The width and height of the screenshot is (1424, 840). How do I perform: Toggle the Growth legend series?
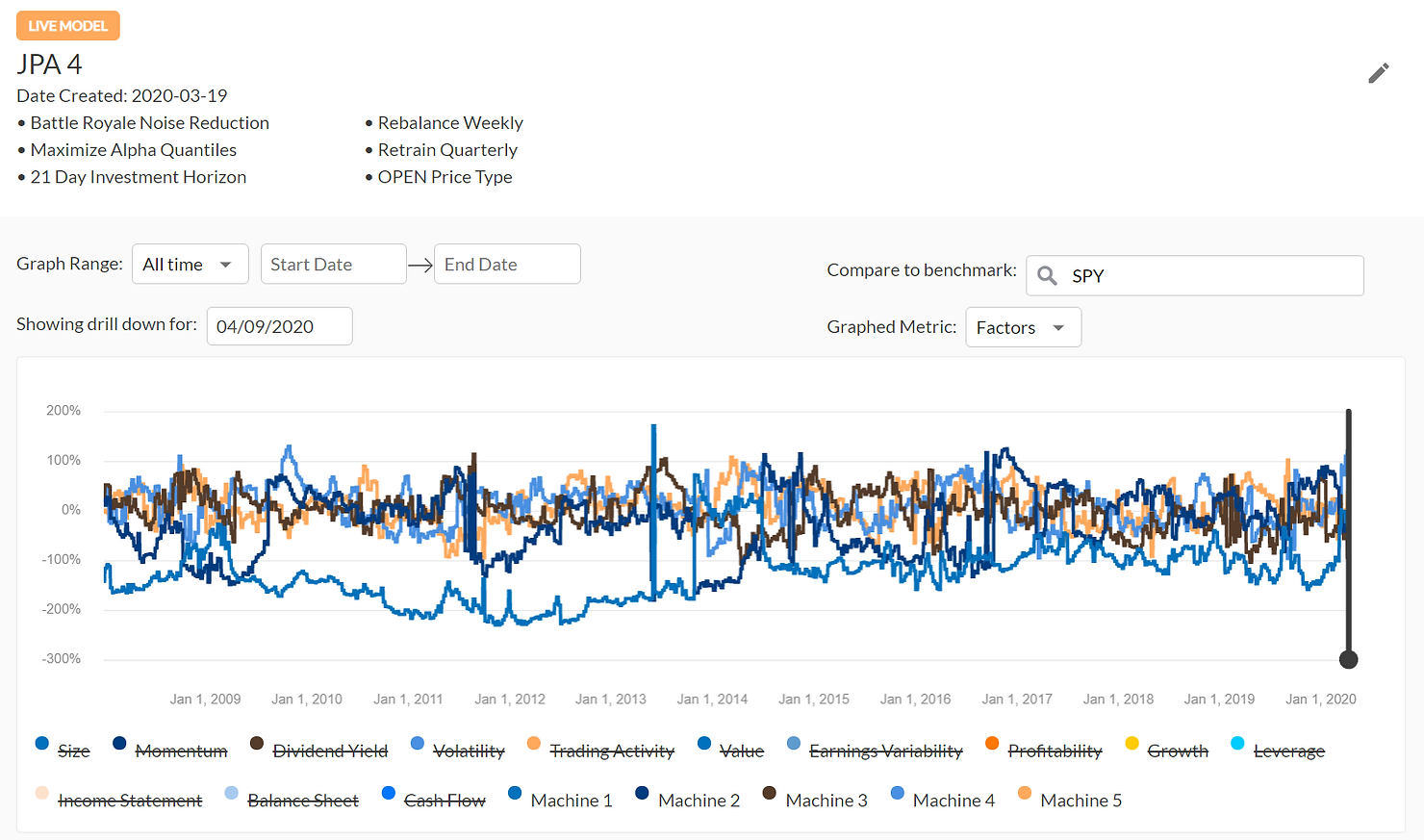pyautogui.click(x=1166, y=750)
